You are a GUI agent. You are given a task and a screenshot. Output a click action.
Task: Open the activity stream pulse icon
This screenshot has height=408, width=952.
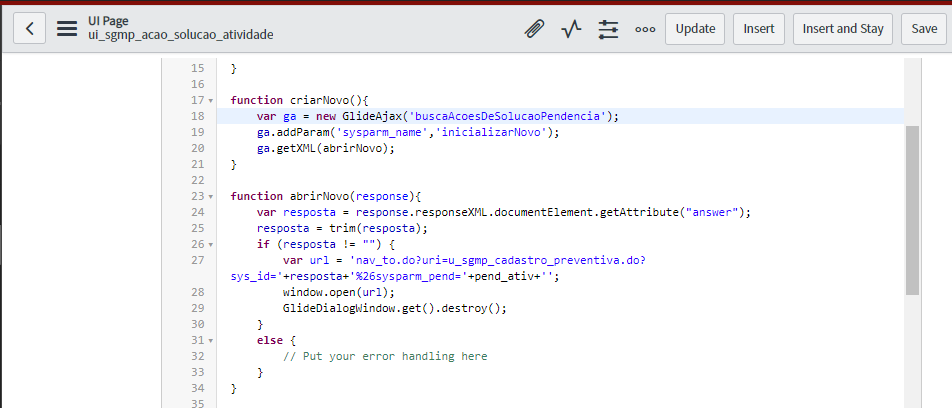coord(571,29)
